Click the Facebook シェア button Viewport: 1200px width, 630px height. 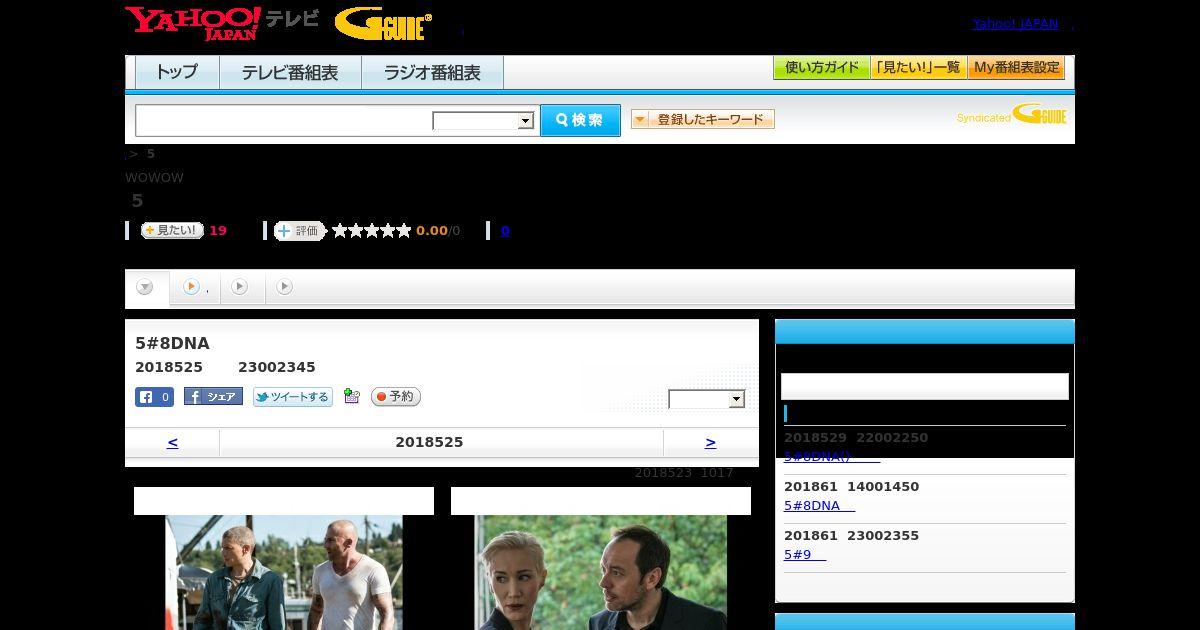pos(213,397)
